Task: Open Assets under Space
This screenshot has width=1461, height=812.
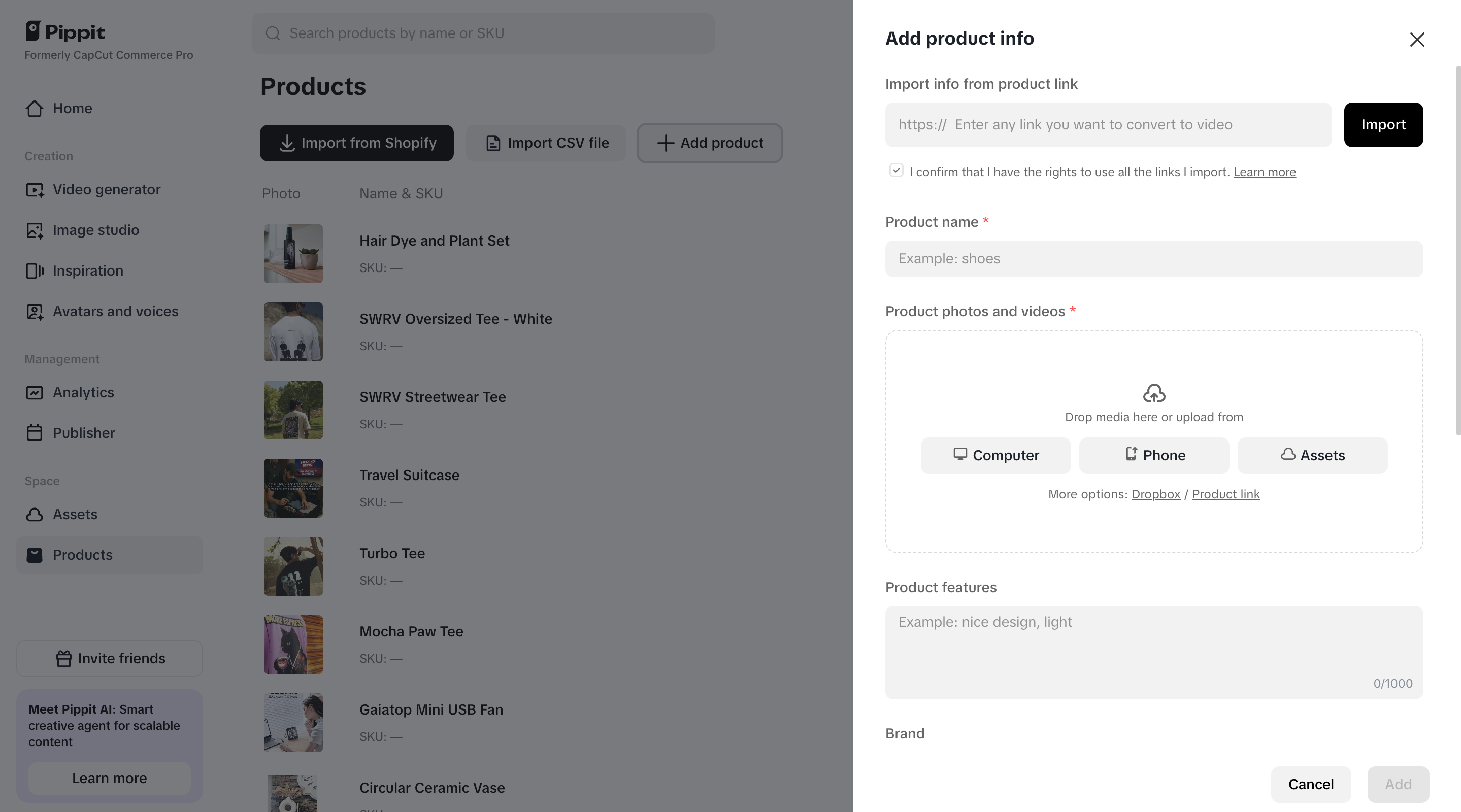Action: point(75,514)
